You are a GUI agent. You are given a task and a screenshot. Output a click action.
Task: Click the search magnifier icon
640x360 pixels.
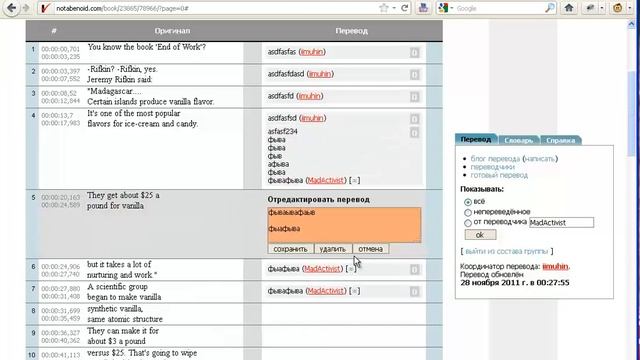coord(550,8)
